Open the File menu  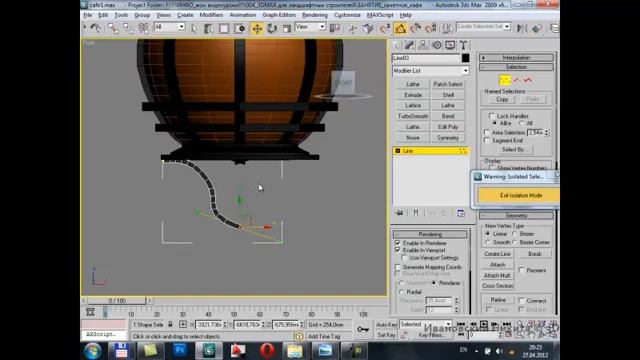pyautogui.click(x=88, y=15)
